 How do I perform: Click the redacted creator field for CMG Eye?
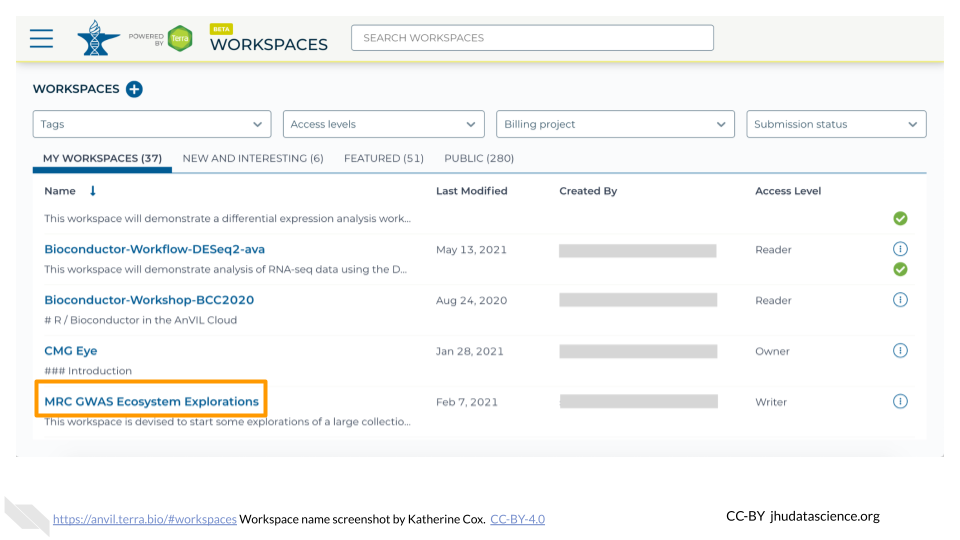pyautogui.click(x=638, y=351)
